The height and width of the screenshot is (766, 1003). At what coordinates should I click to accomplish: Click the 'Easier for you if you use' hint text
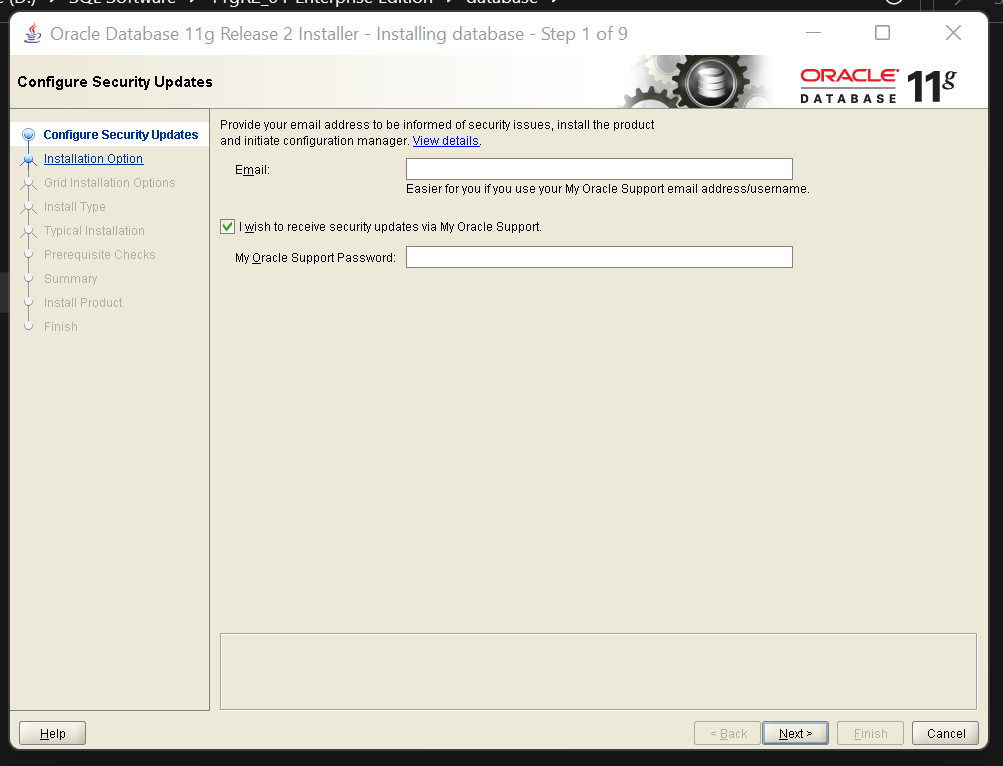pos(608,189)
